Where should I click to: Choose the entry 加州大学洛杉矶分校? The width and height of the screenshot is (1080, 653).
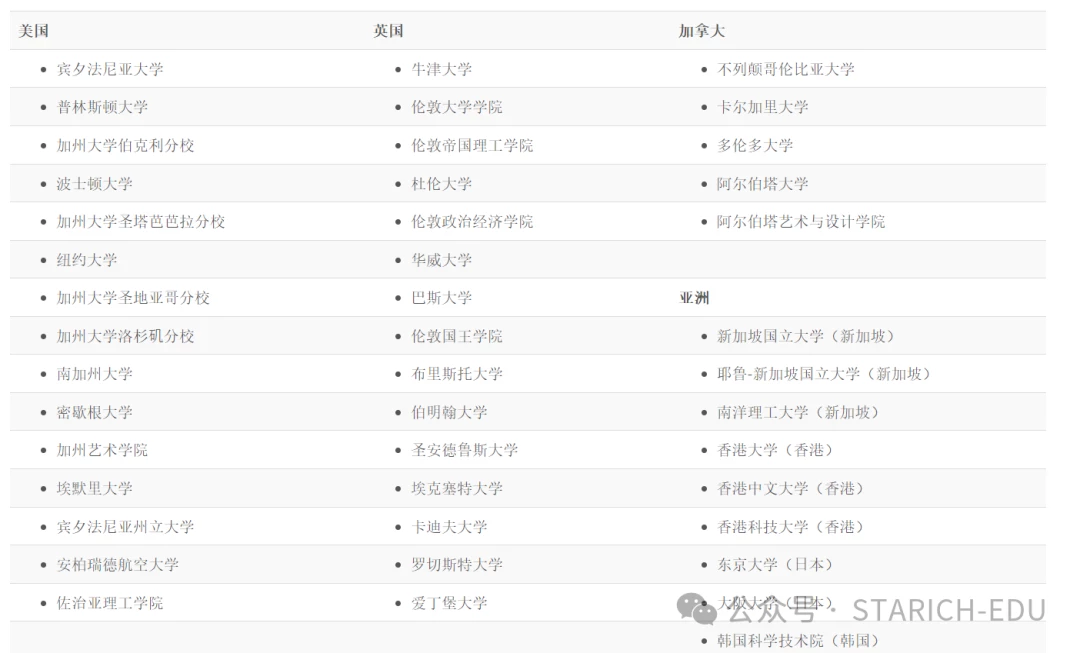[125, 336]
